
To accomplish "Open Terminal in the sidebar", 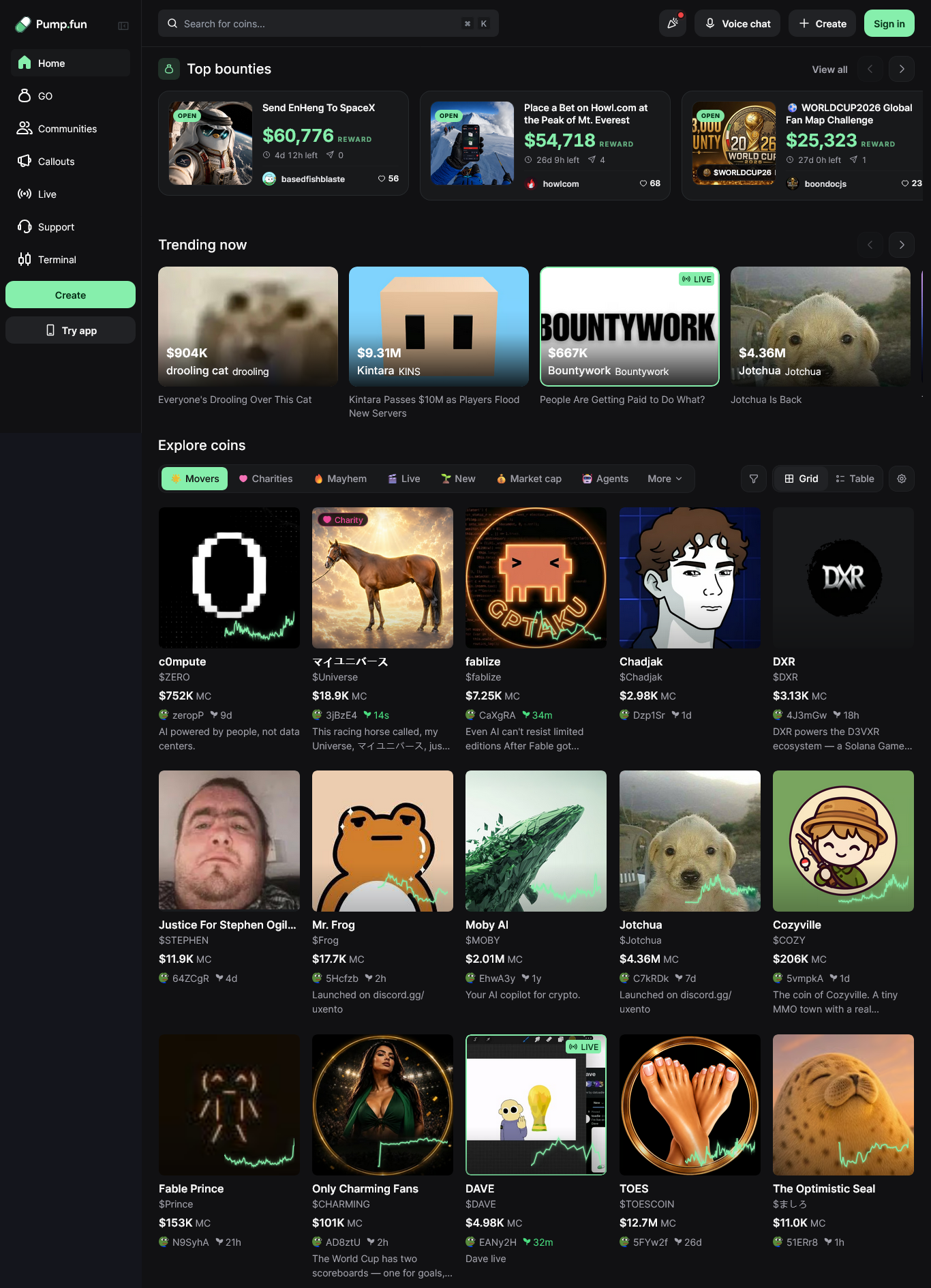I will coord(70,259).
